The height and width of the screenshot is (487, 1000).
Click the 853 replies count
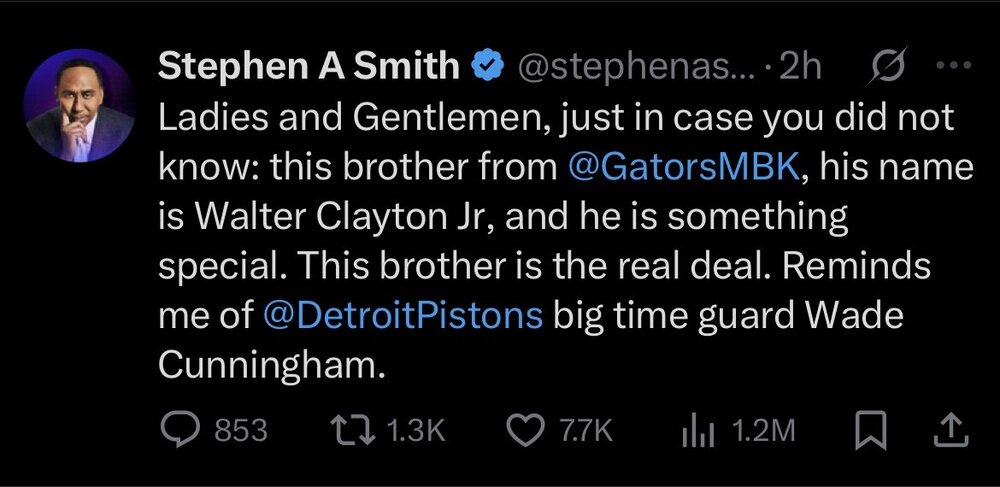241,430
